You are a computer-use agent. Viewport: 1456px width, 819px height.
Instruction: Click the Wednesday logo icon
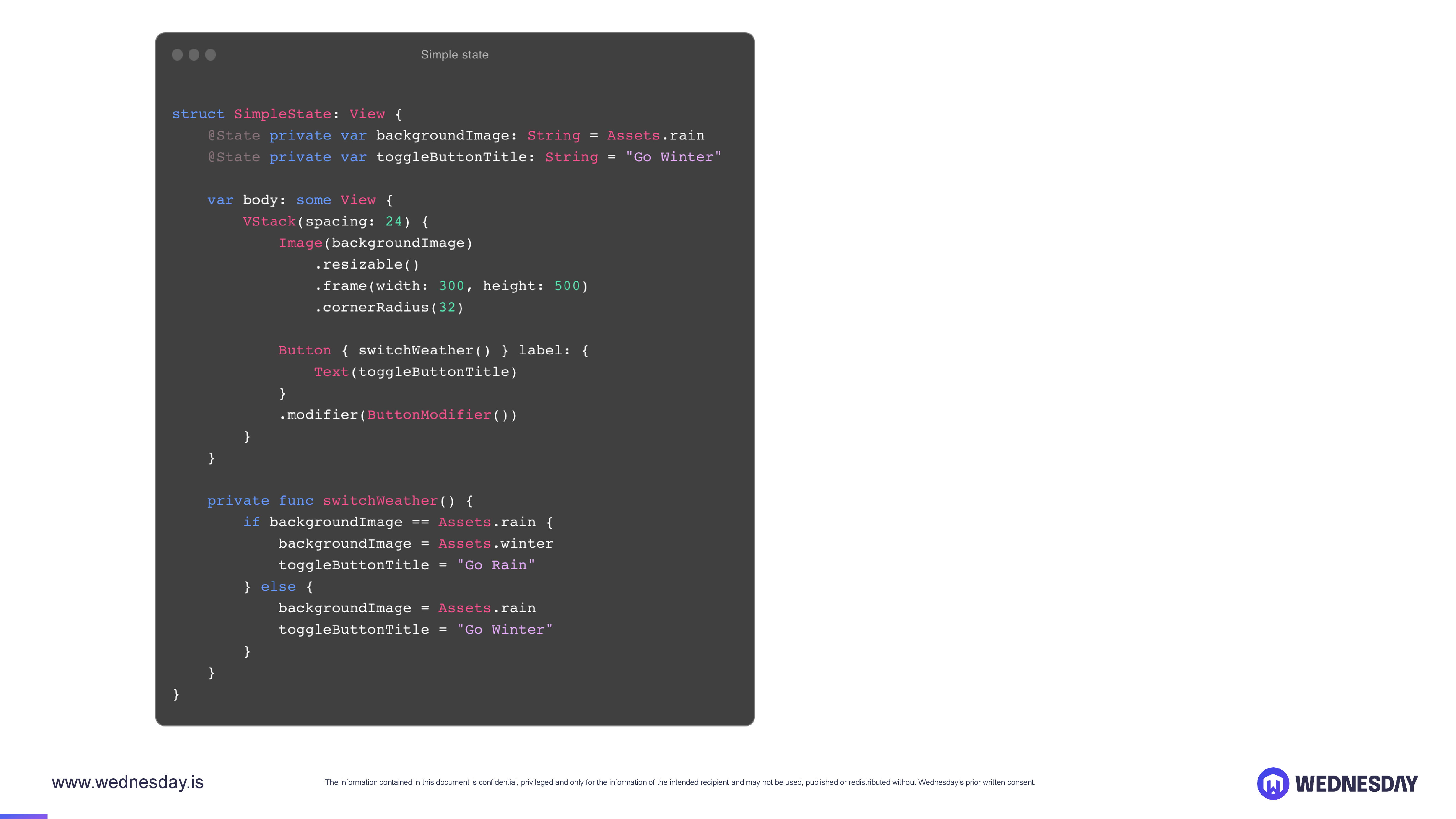click(1273, 784)
